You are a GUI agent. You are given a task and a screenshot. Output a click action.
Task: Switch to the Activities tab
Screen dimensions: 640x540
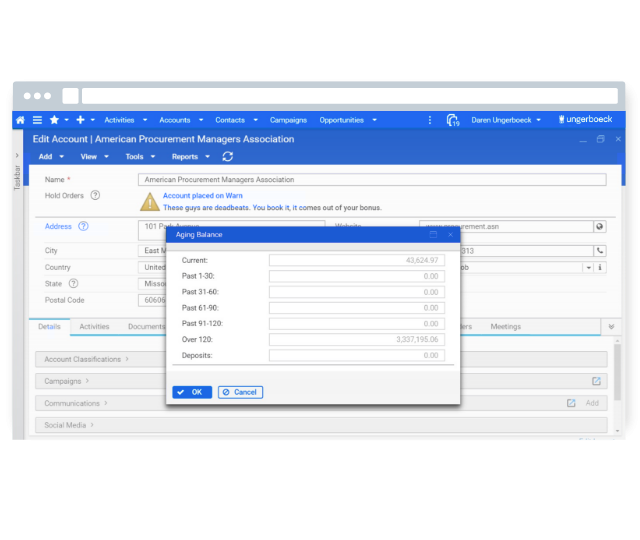click(94, 327)
